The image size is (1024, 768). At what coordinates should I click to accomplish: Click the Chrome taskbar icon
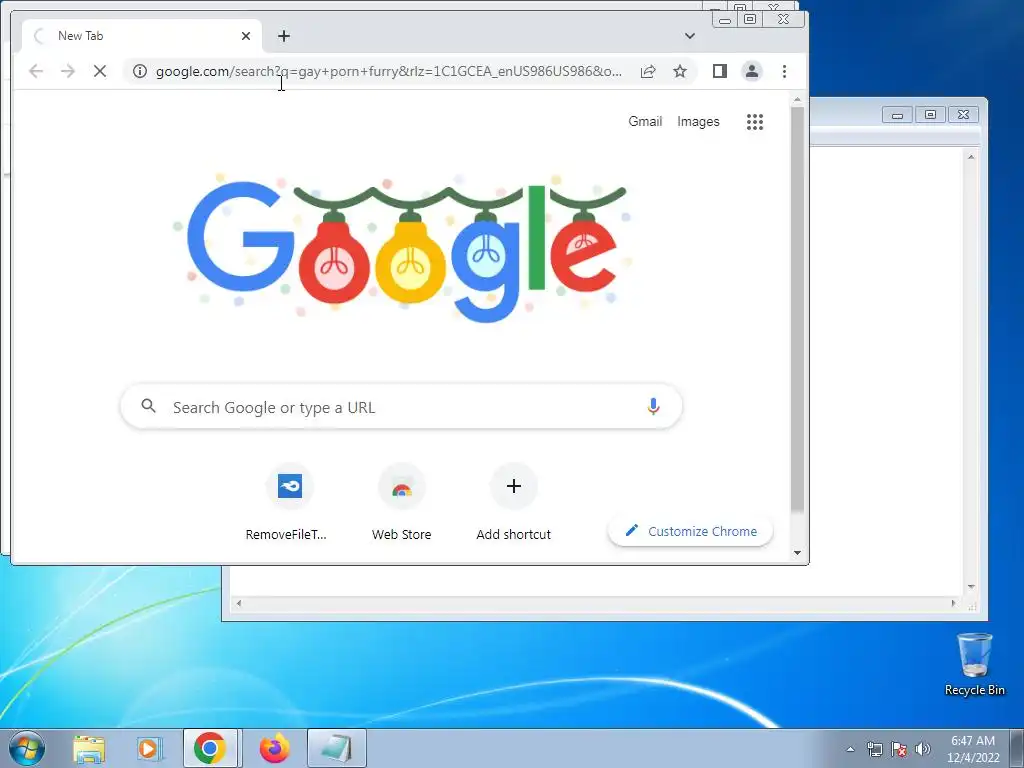(x=210, y=748)
